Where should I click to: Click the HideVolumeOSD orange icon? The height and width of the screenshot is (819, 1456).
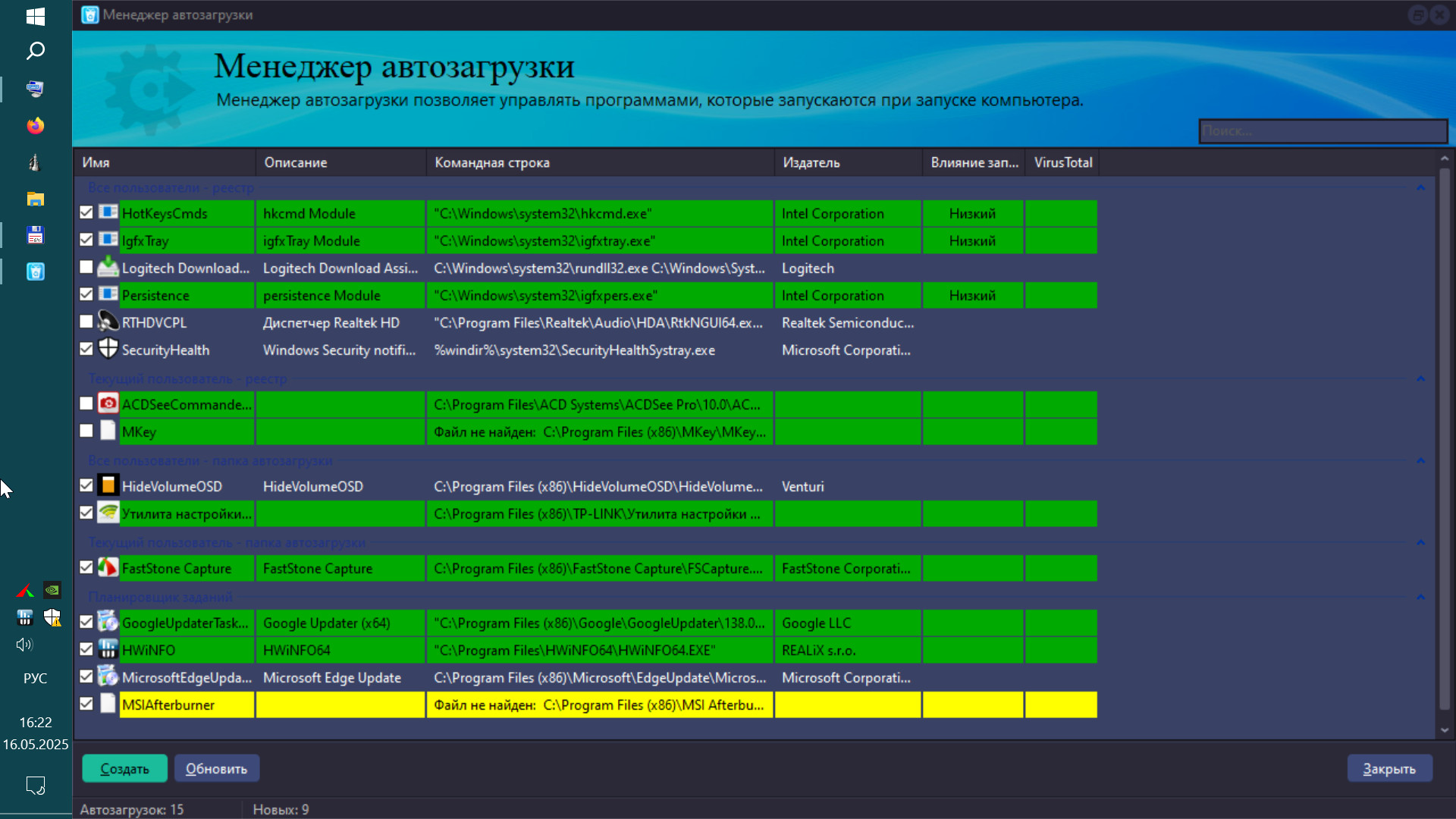108,486
